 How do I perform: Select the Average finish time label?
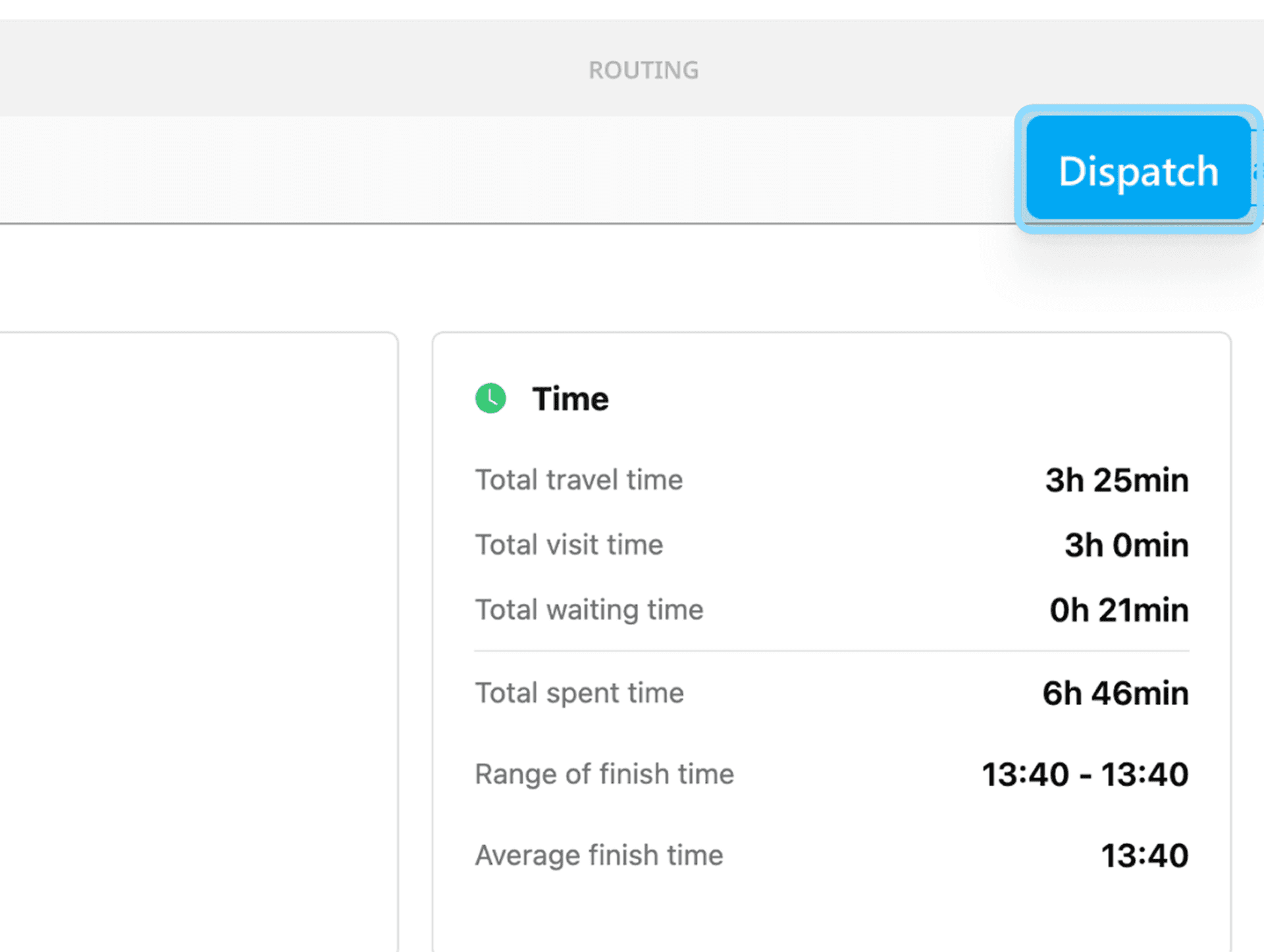coord(599,855)
